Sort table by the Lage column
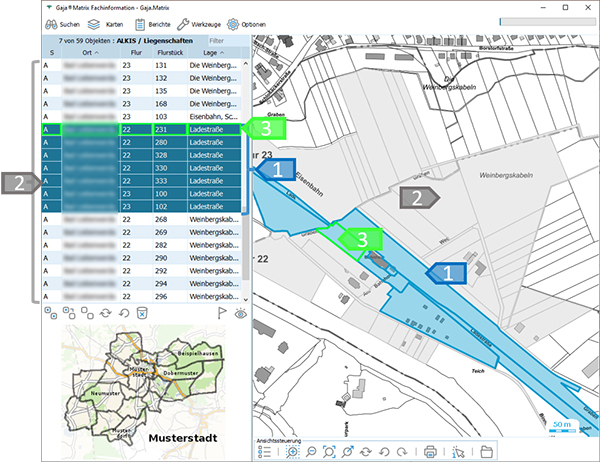 (x=210, y=53)
